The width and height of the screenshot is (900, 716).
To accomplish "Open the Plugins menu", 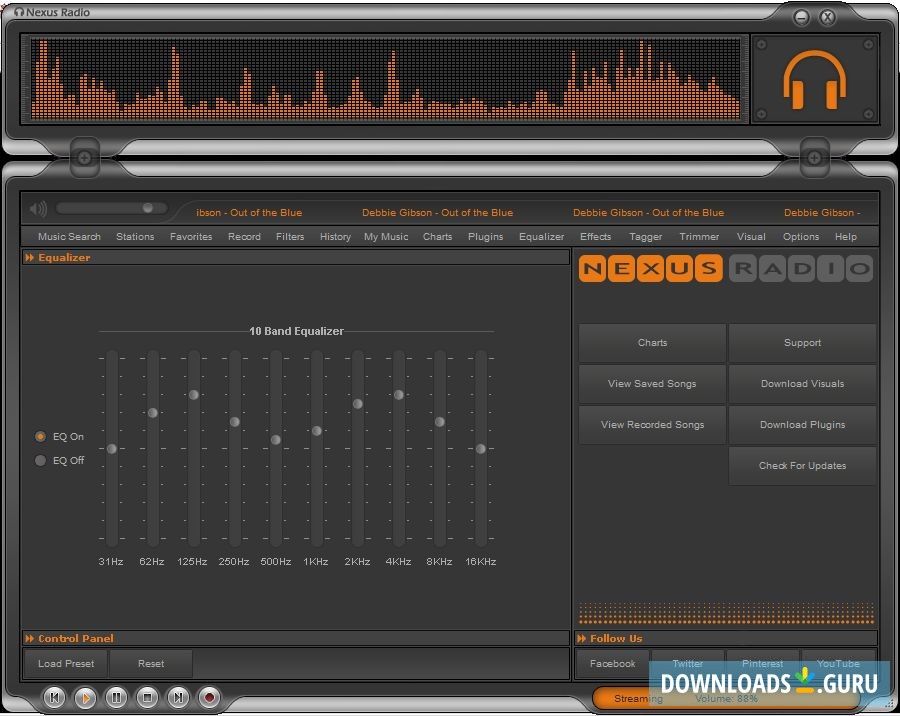I will click(x=485, y=236).
